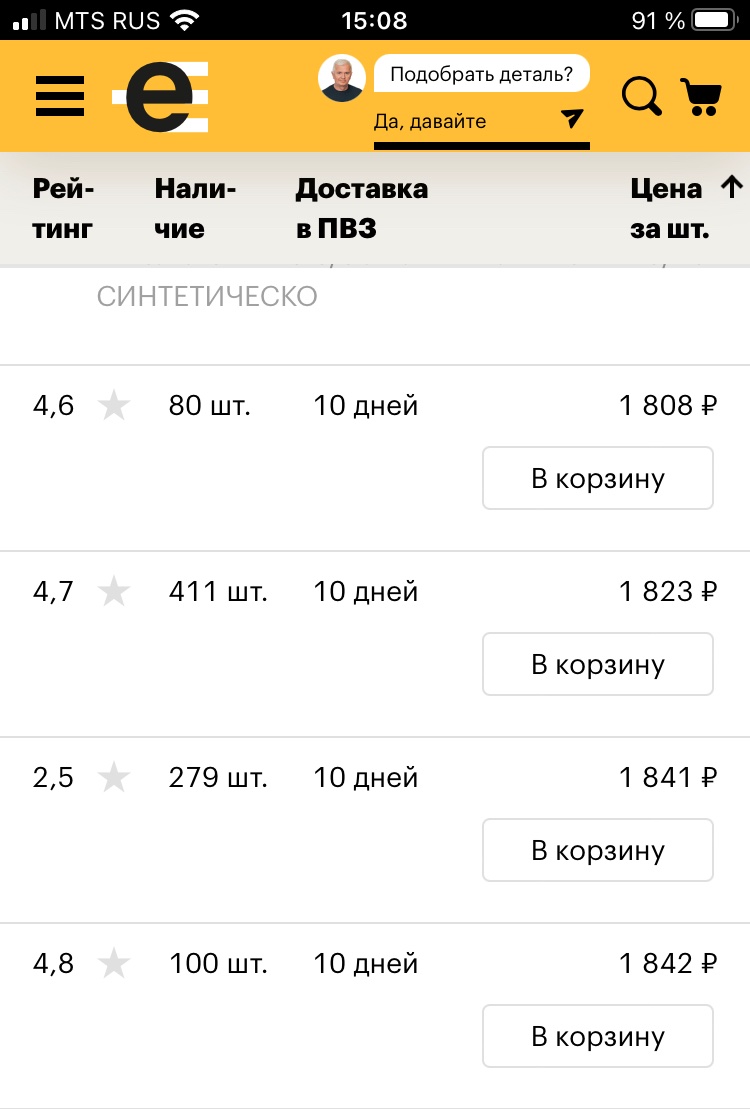Open the hamburger menu
The height and width of the screenshot is (1109, 750).
point(60,96)
